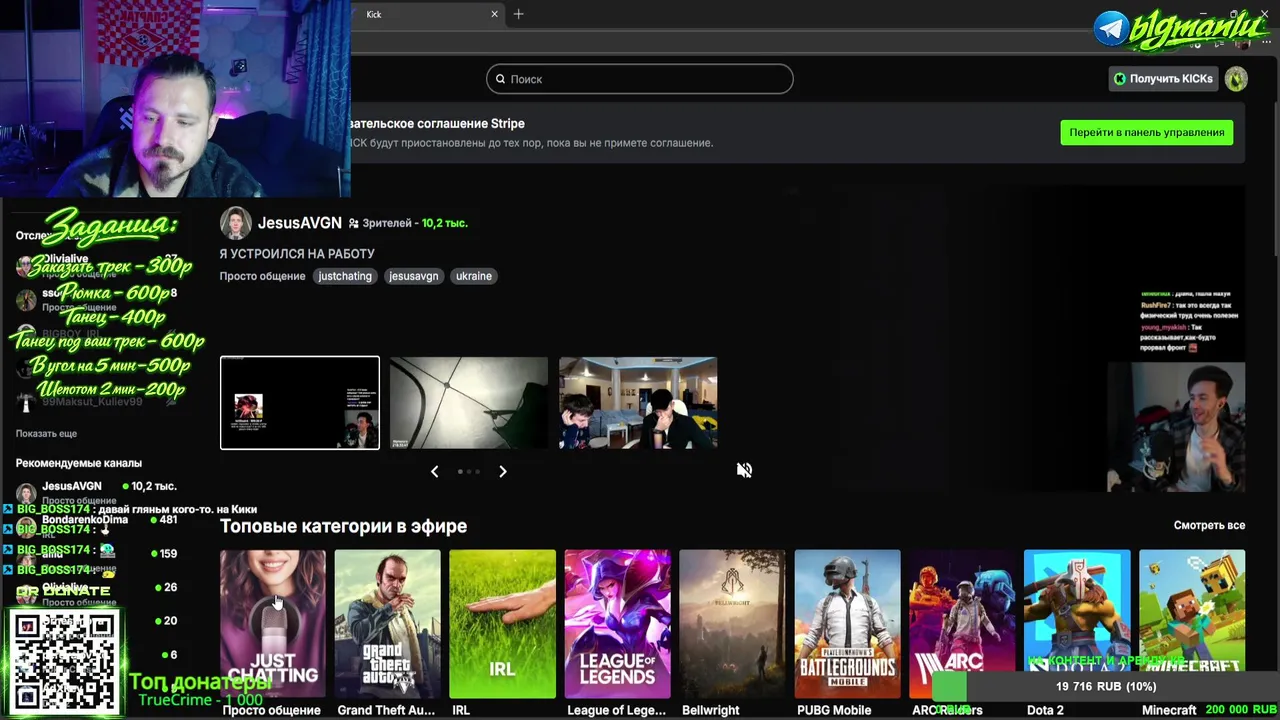Select third featured stream thumbnail with two people

coord(638,403)
